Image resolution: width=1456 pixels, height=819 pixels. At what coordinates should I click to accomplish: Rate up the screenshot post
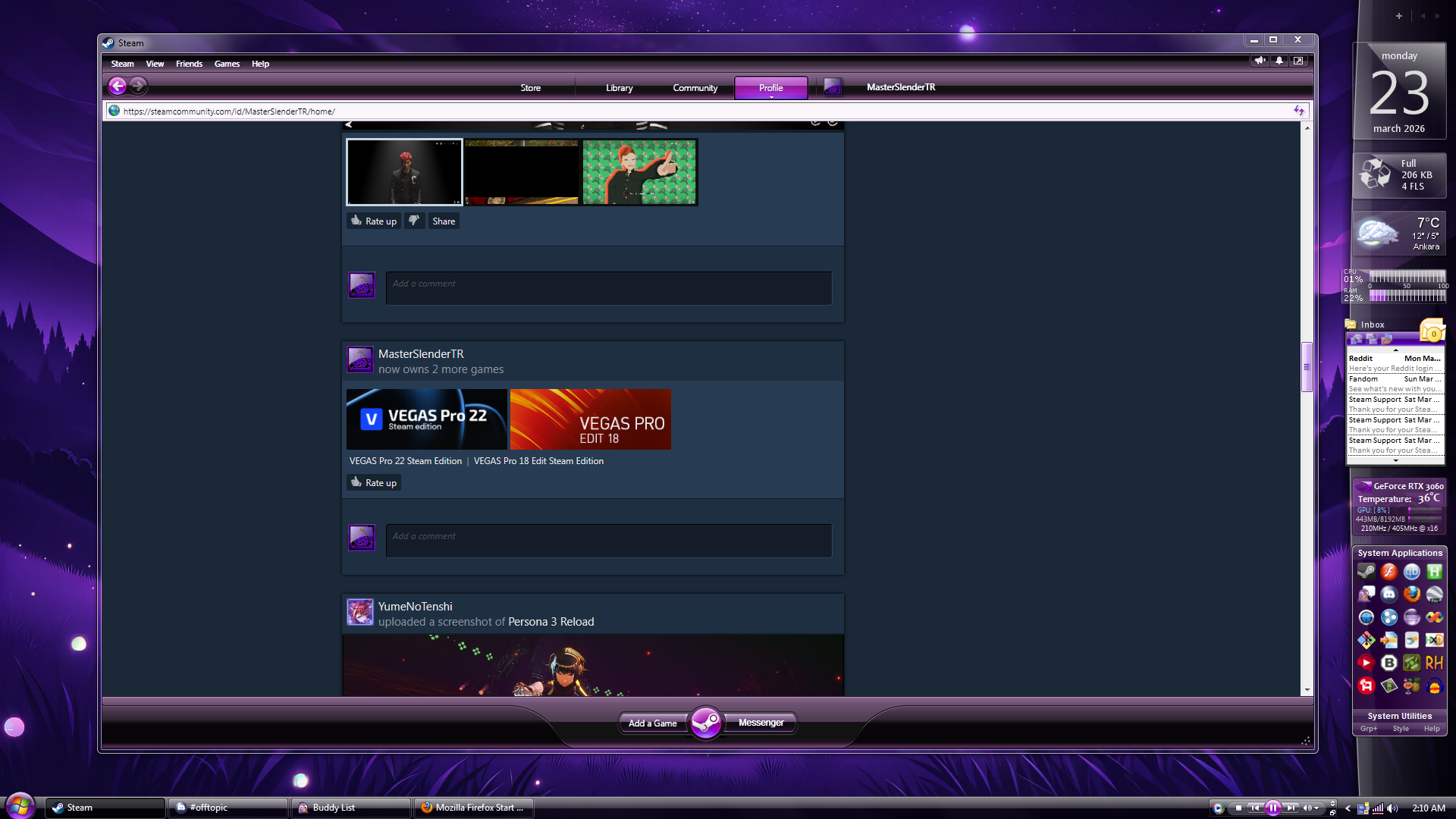[x=374, y=221]
